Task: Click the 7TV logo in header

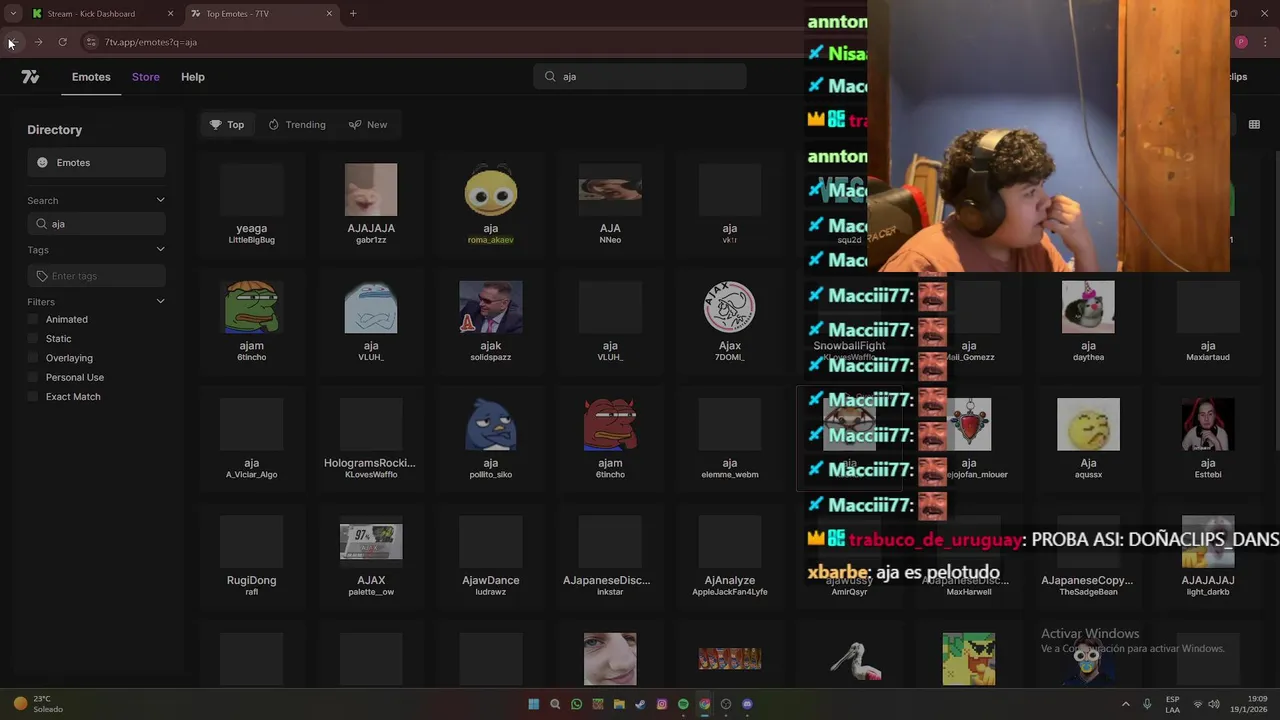Action: click(x=30, y=77)
